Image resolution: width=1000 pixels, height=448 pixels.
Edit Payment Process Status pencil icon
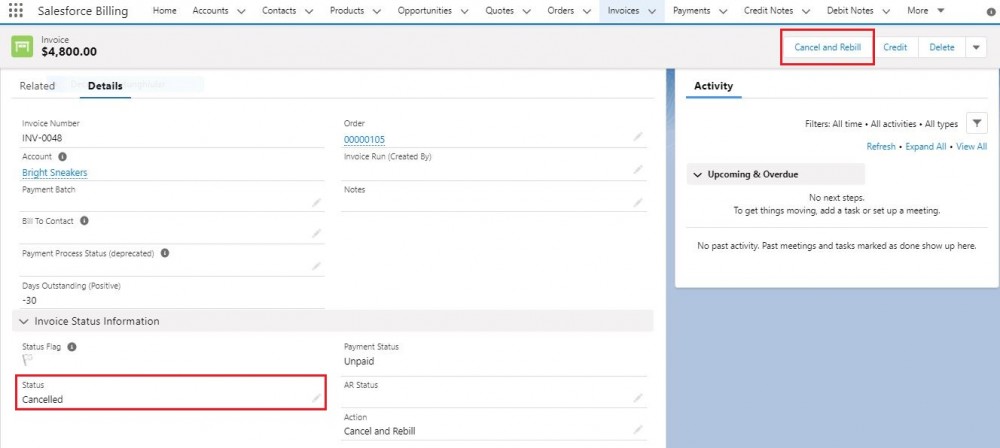click(x=316, y=266)
